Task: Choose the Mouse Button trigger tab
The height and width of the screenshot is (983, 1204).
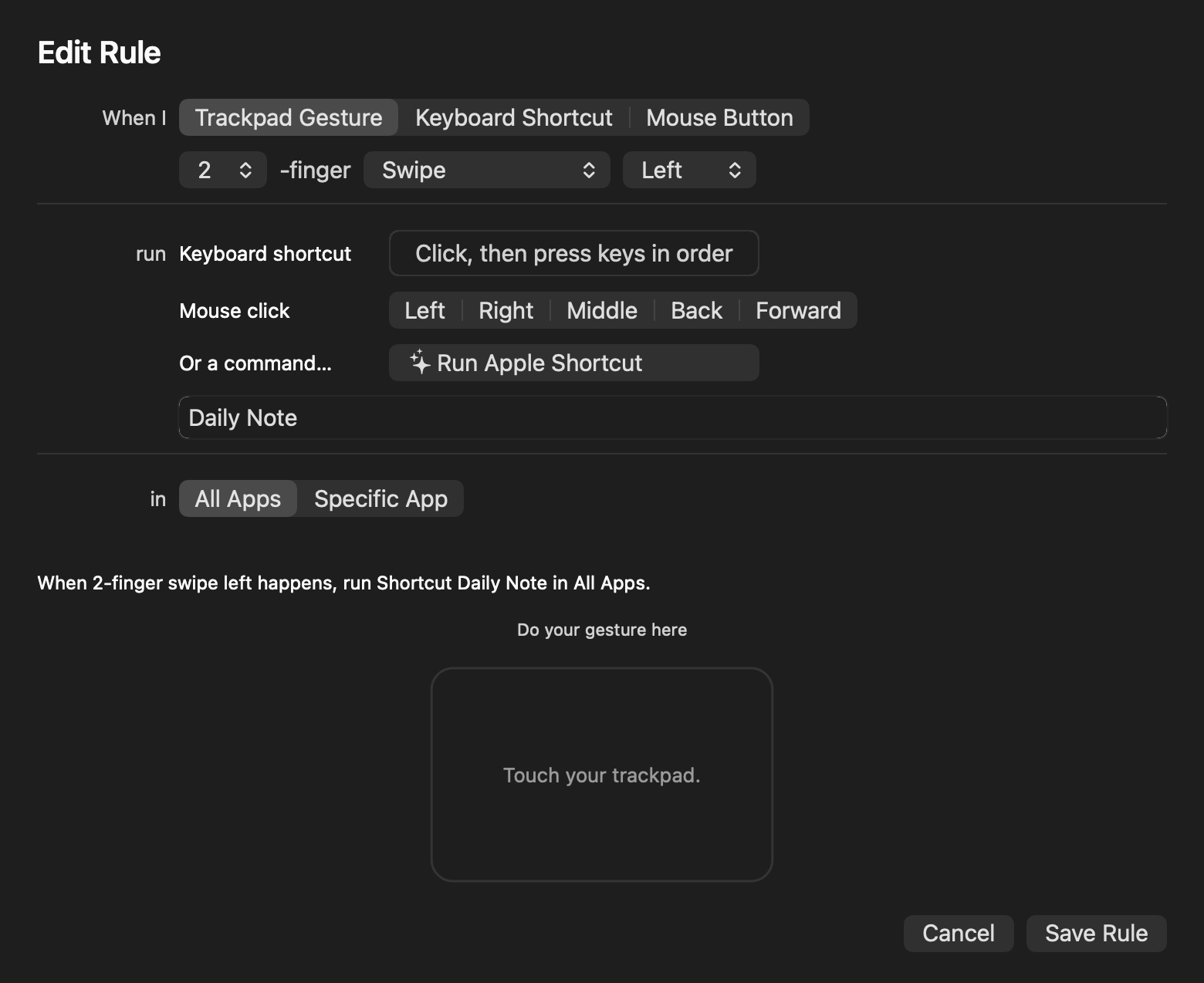Action: click(x=719, y=117)
